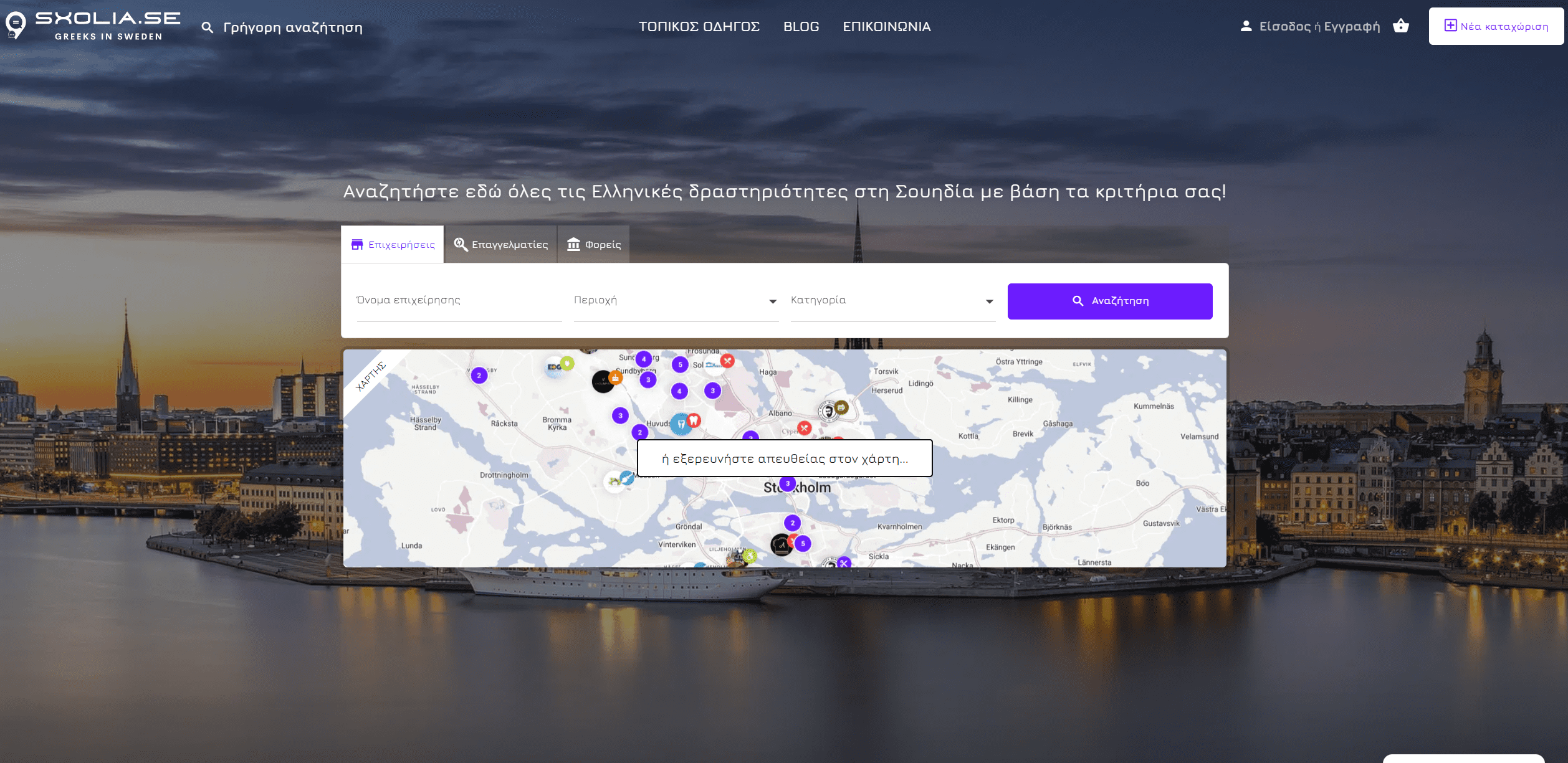Viewport: 1568px width, 763px height.
Task: Click the Όνομα επιχείρησης input field
Action: tap(459, 301)
